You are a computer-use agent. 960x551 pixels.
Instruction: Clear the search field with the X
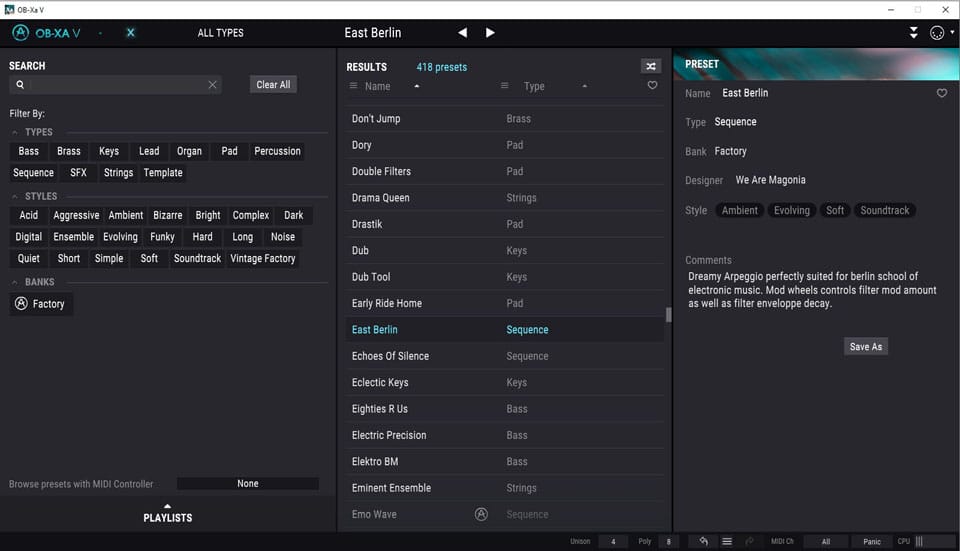point(212,84)
